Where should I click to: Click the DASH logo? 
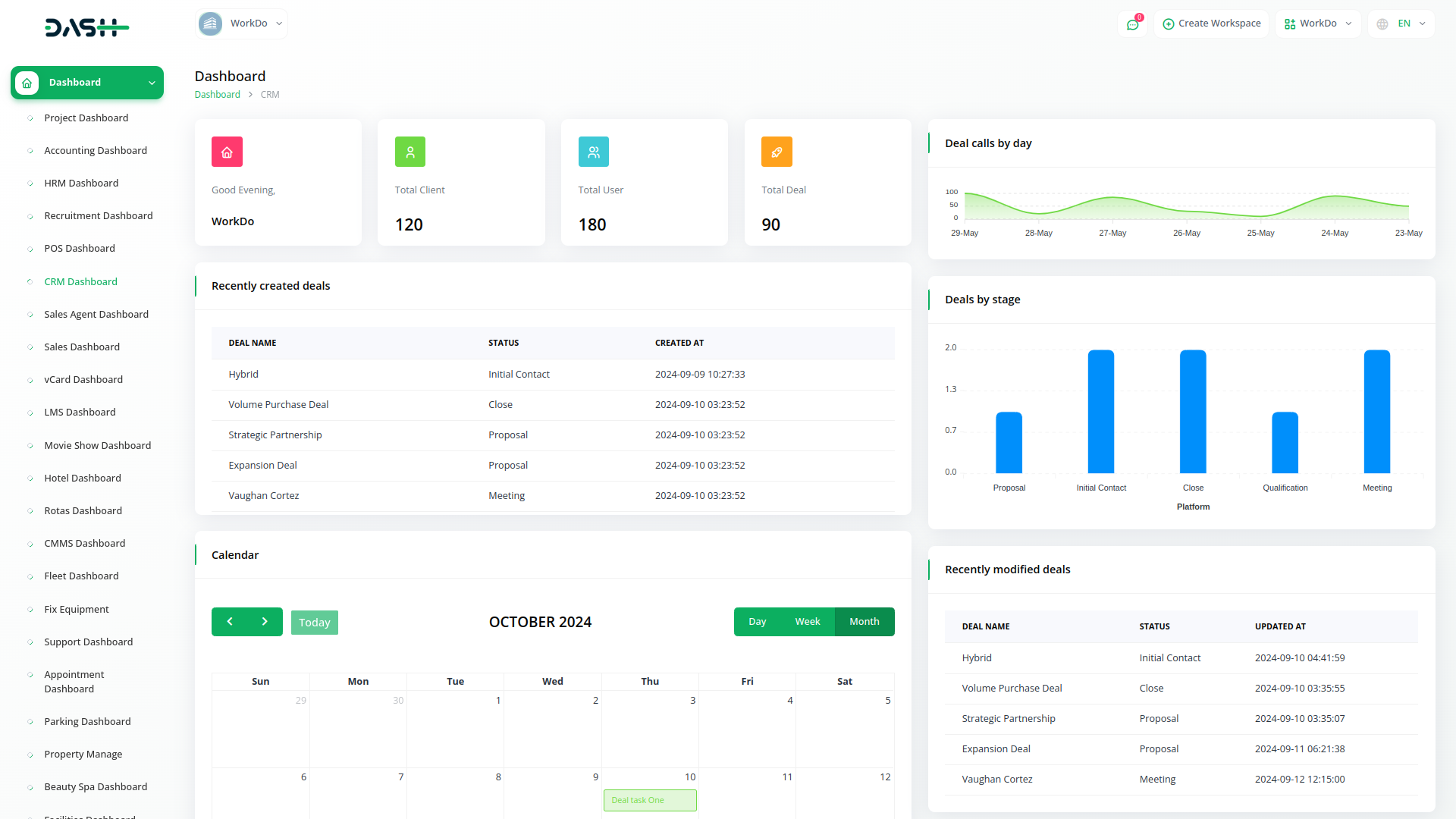pos(86,27)
